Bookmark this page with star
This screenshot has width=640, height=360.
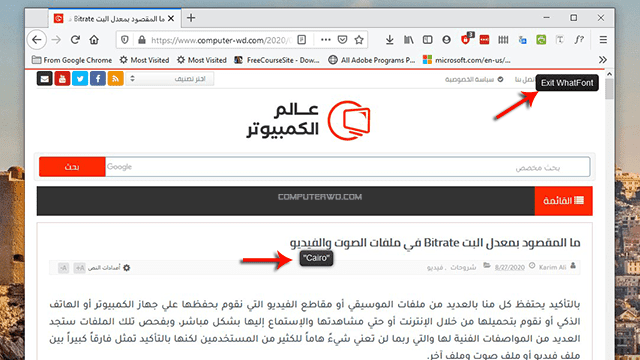[359, 40]
